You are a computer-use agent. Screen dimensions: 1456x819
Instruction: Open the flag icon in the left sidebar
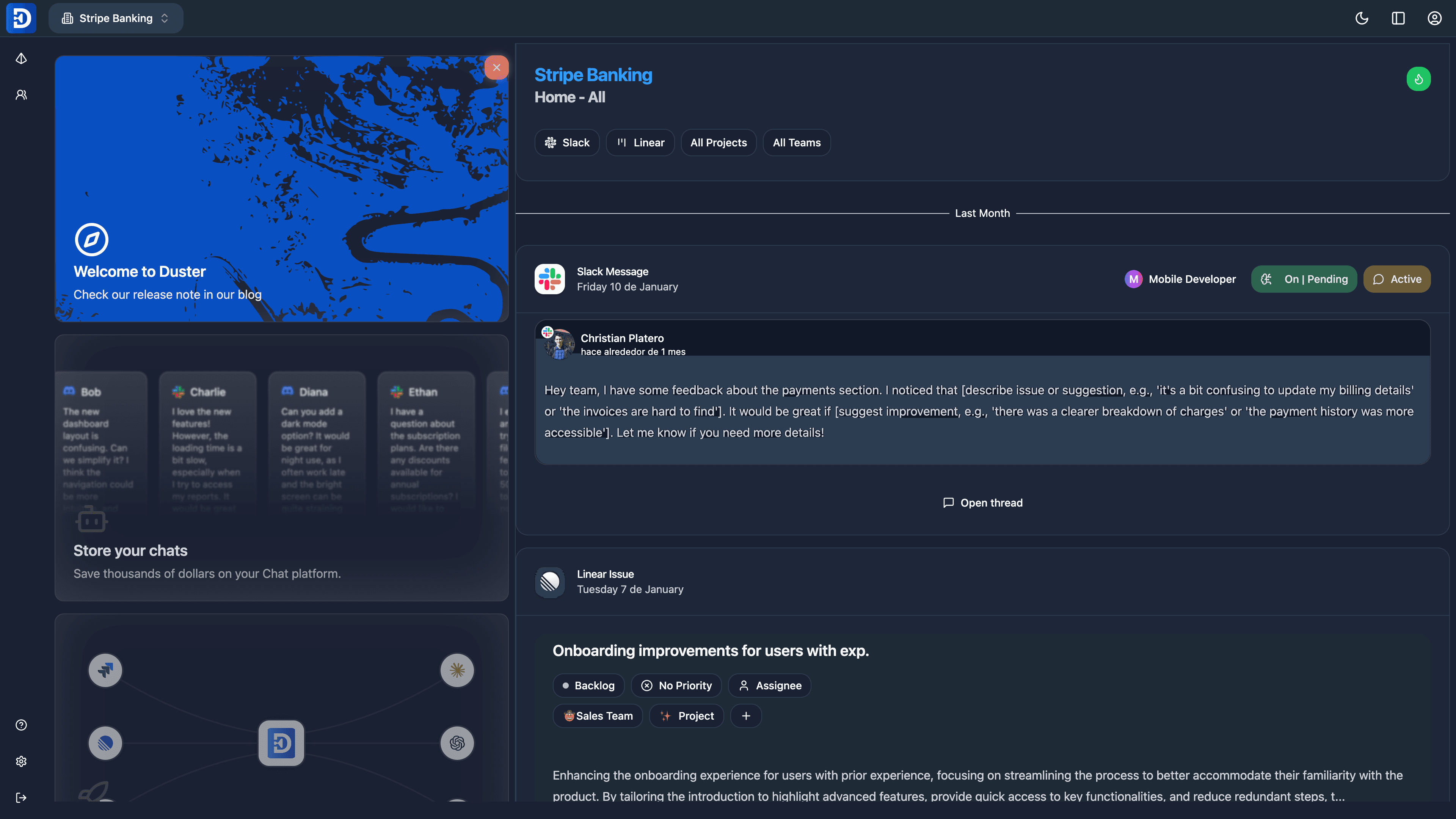[21, 58]
